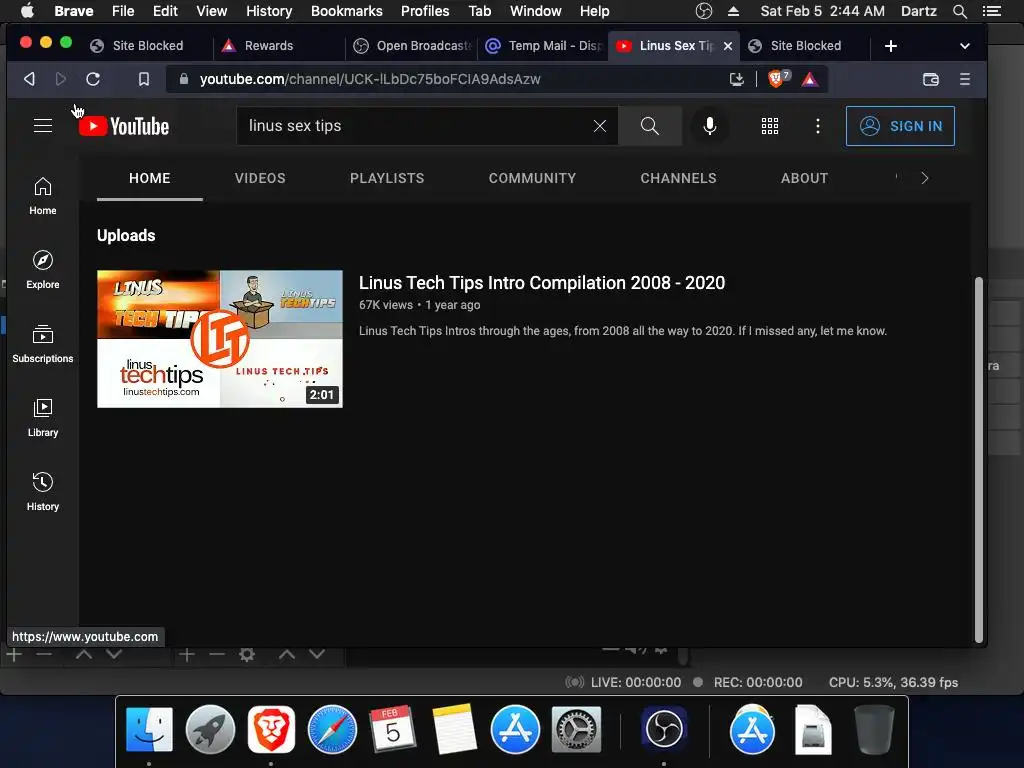
Task: Start voice search with microphone
Action: [709, 126]
